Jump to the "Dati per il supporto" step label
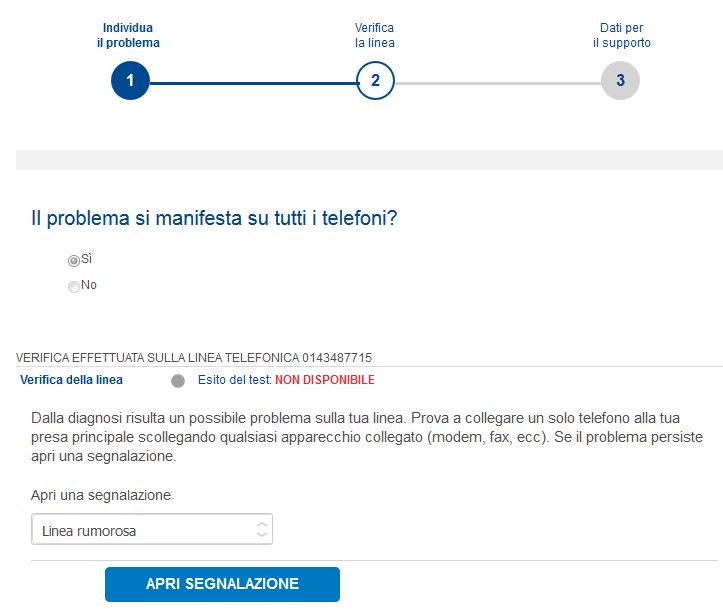The image size is (723, 616). click(621, 35)
